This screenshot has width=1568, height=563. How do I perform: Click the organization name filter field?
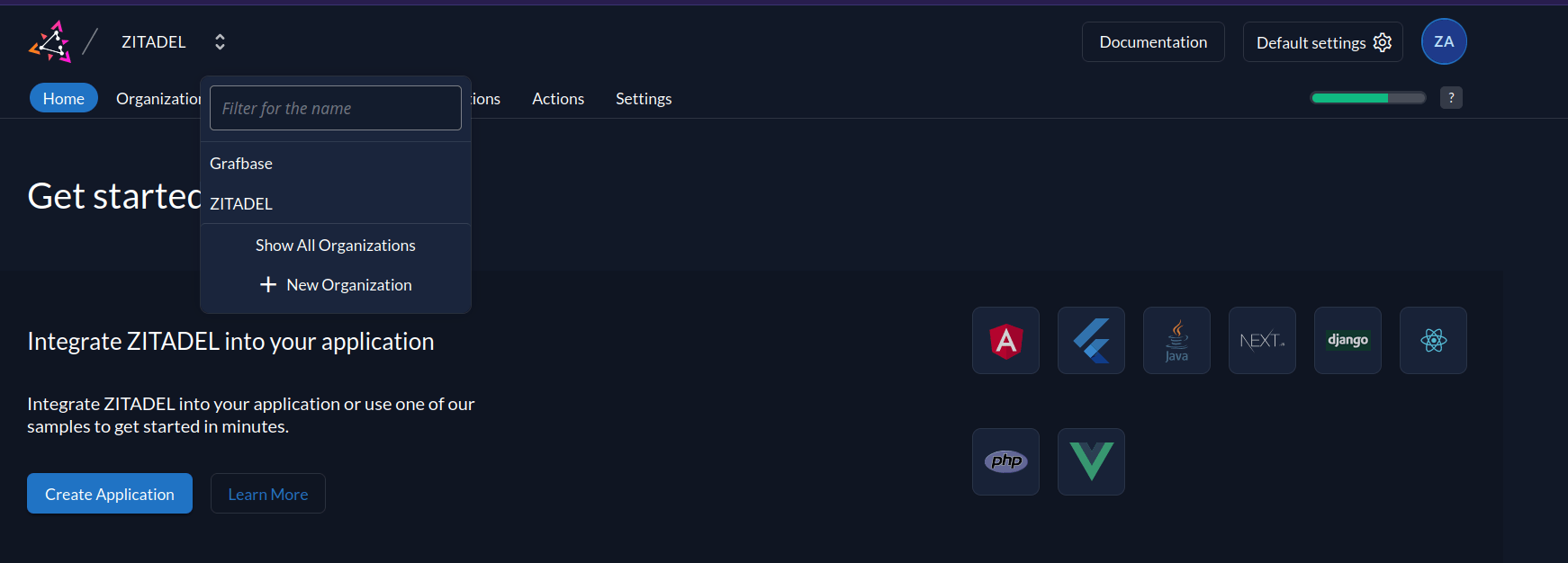335,108
